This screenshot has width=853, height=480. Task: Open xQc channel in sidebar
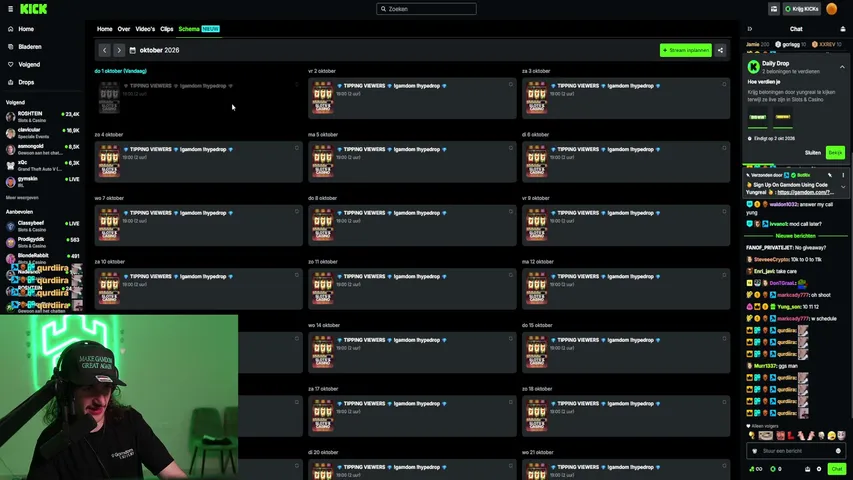[42, 165]
